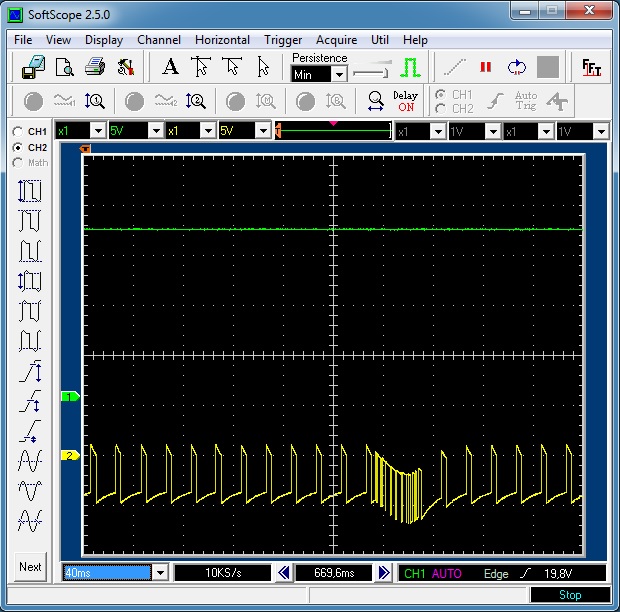Open the Display menu
This screenshot has height=612, width=620.
click(x=104, y=40)
